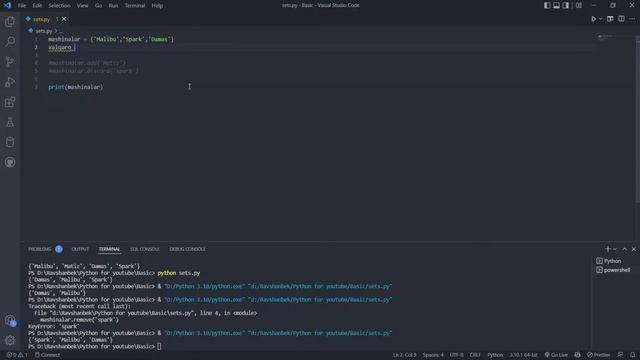This screenshot has height=360, width=640.
Task: Switch to the Problems panel tab
Action: (x=40, y=249)
